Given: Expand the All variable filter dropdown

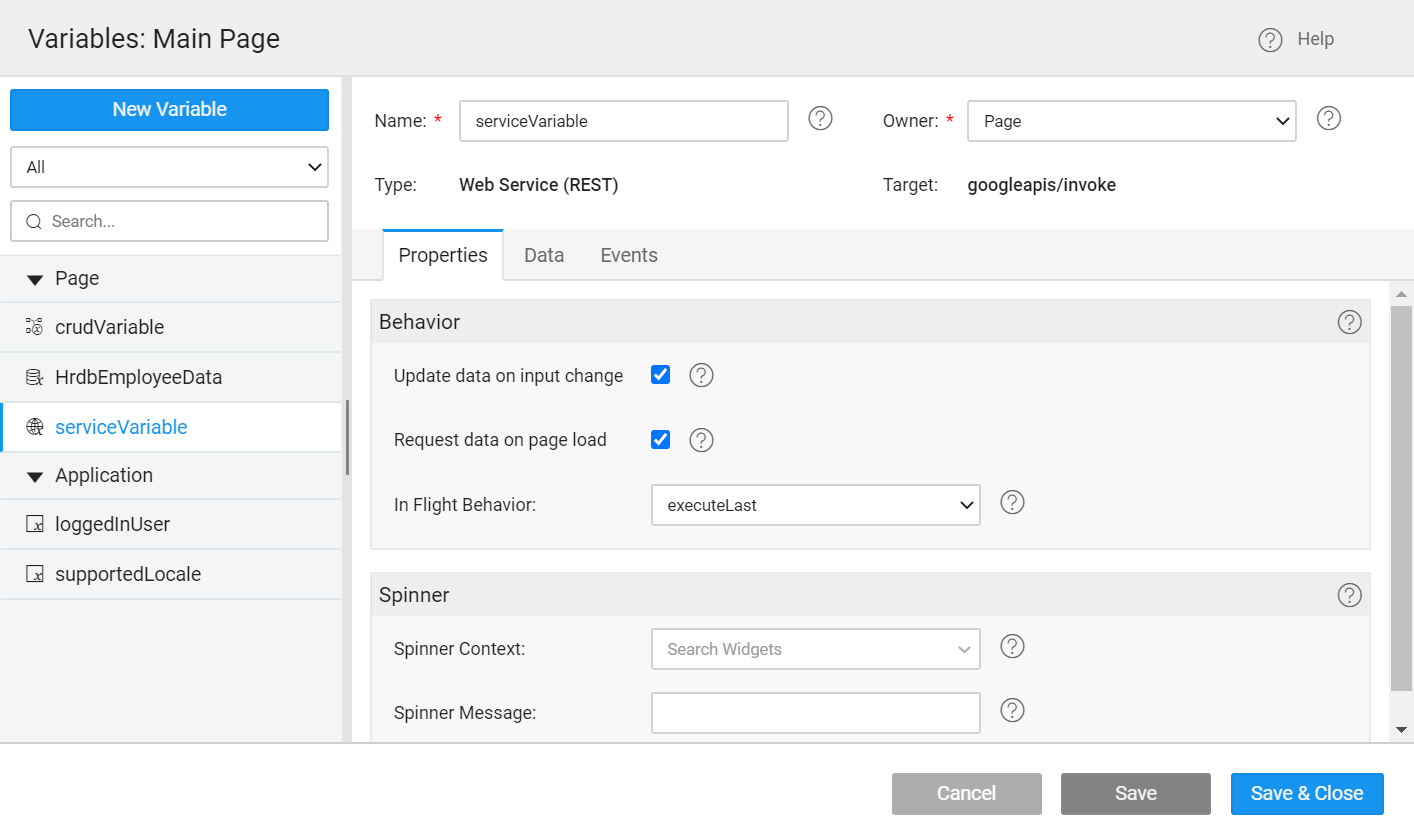Looking at the screenshot, I should [x=169, y=167].
